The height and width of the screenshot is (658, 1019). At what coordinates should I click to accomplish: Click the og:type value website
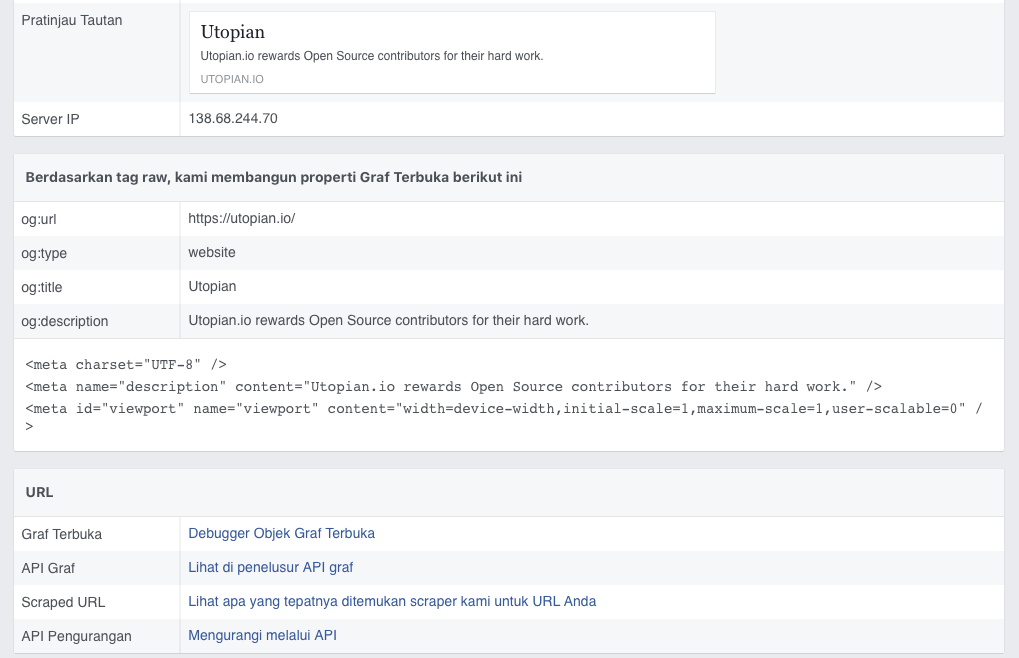click(212, 253)
